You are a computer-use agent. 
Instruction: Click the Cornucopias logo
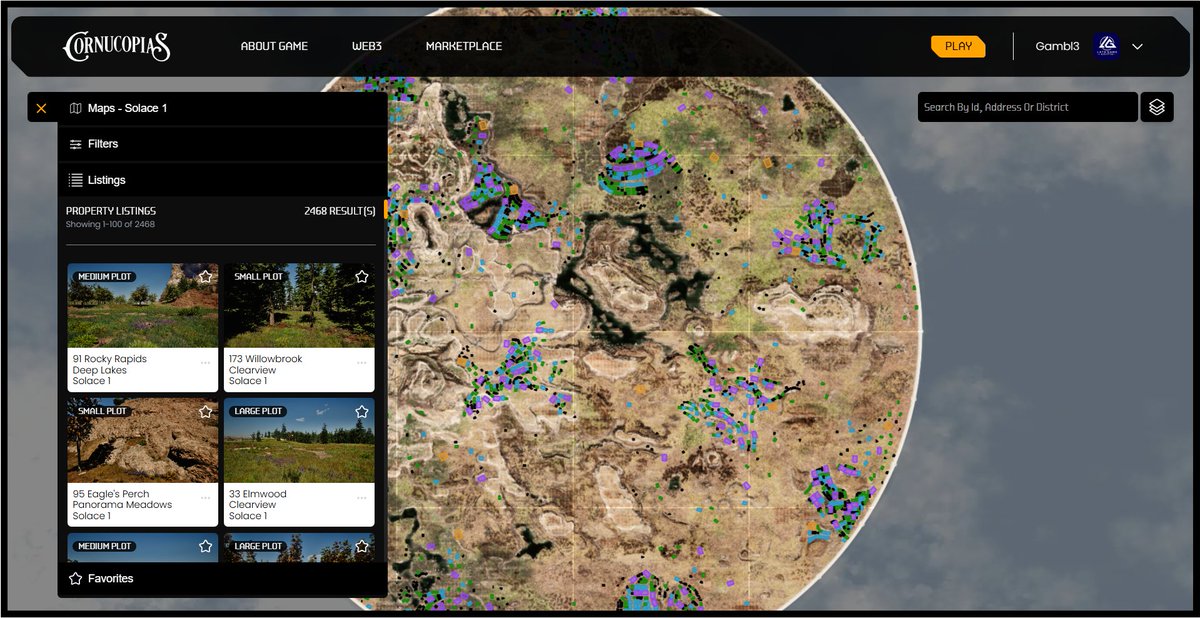[x=116, y=45]
